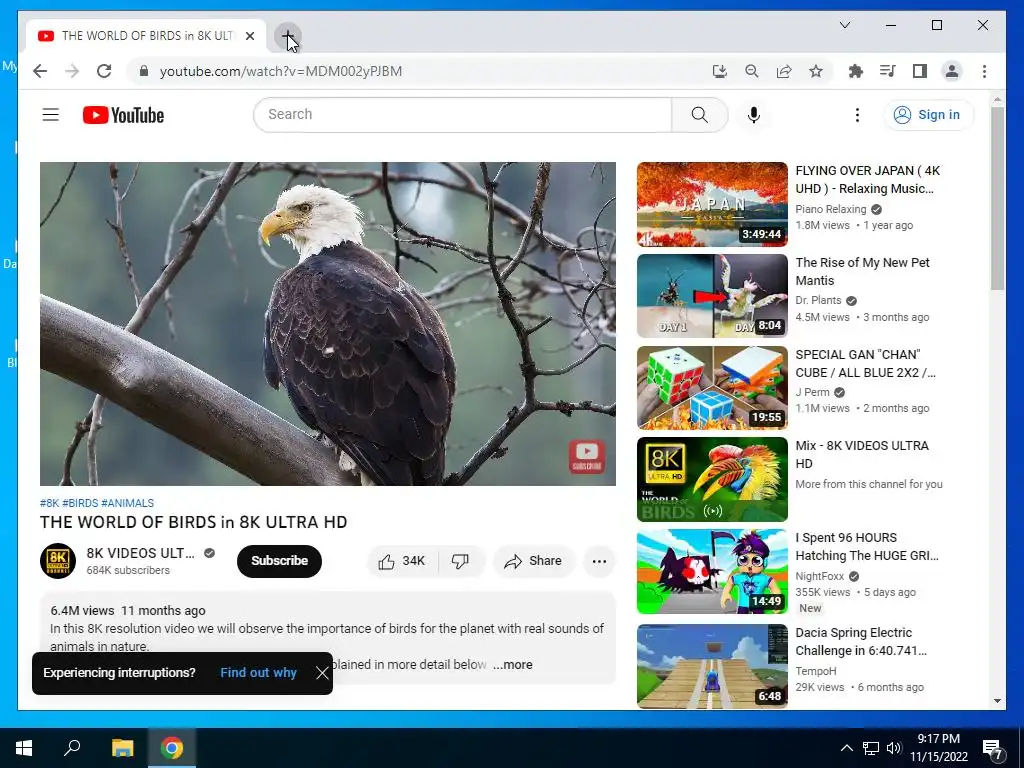Screen dimensions: 1024x768
Task: Open Dacia Spring Electric thumbnail
Action: click(x=712, y=666)
